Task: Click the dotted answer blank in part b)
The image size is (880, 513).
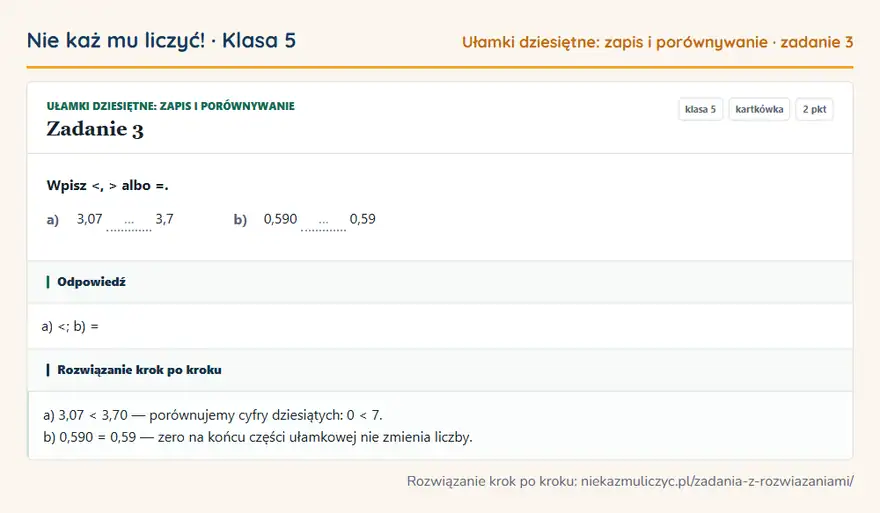Action: coord(323,223)
